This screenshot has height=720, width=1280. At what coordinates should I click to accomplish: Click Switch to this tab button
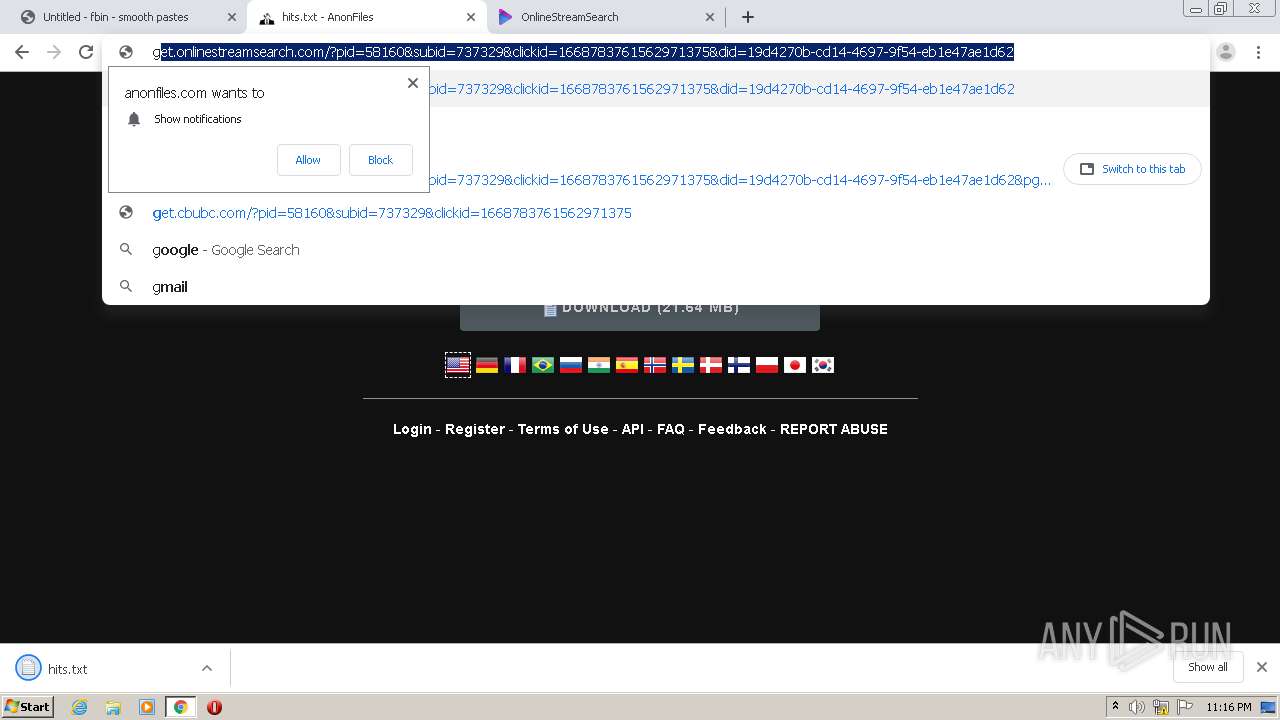(1132, 169)
